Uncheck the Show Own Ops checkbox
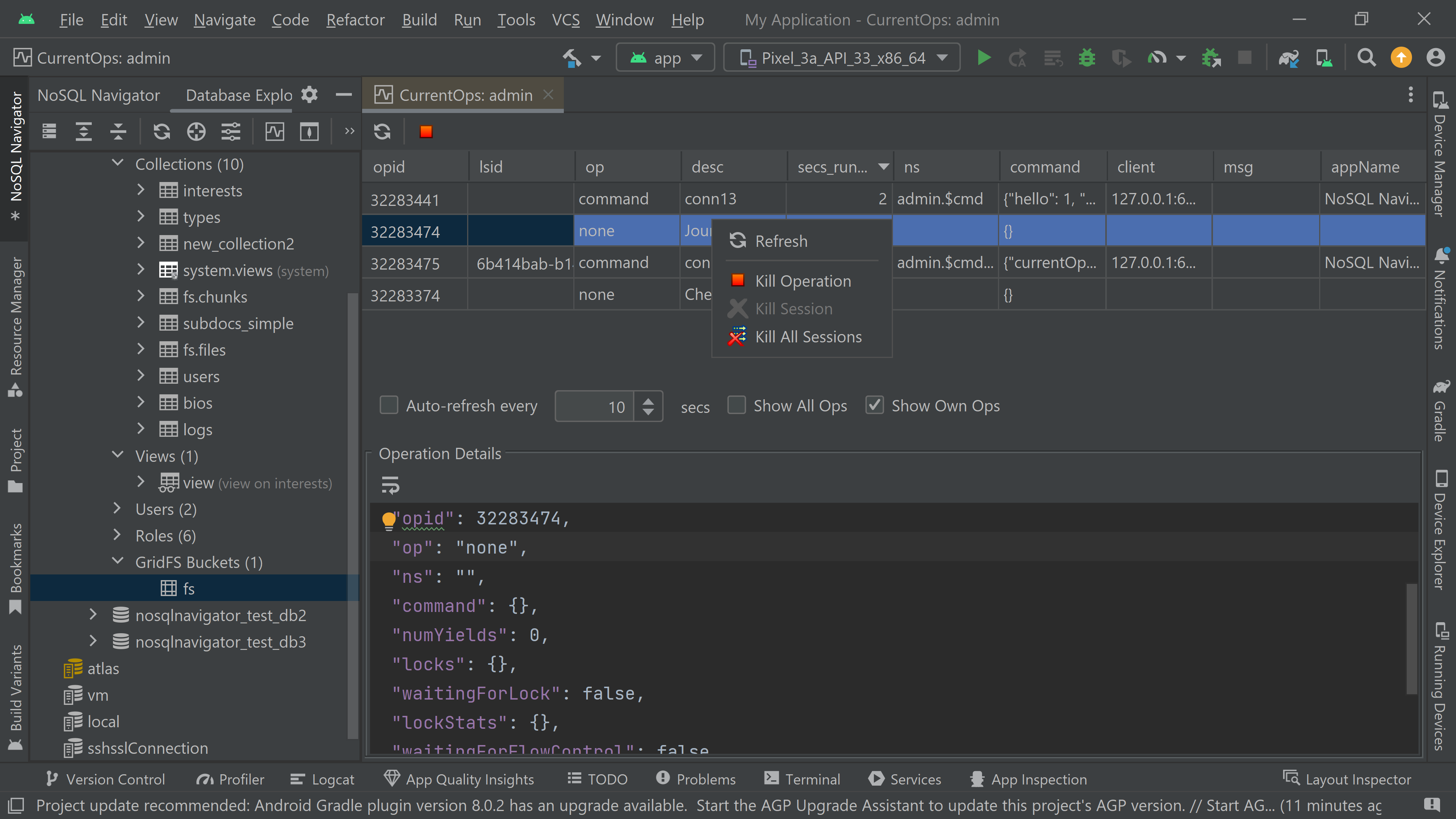The width and height of the screenshot is (1456, 819). click(874, 405)
